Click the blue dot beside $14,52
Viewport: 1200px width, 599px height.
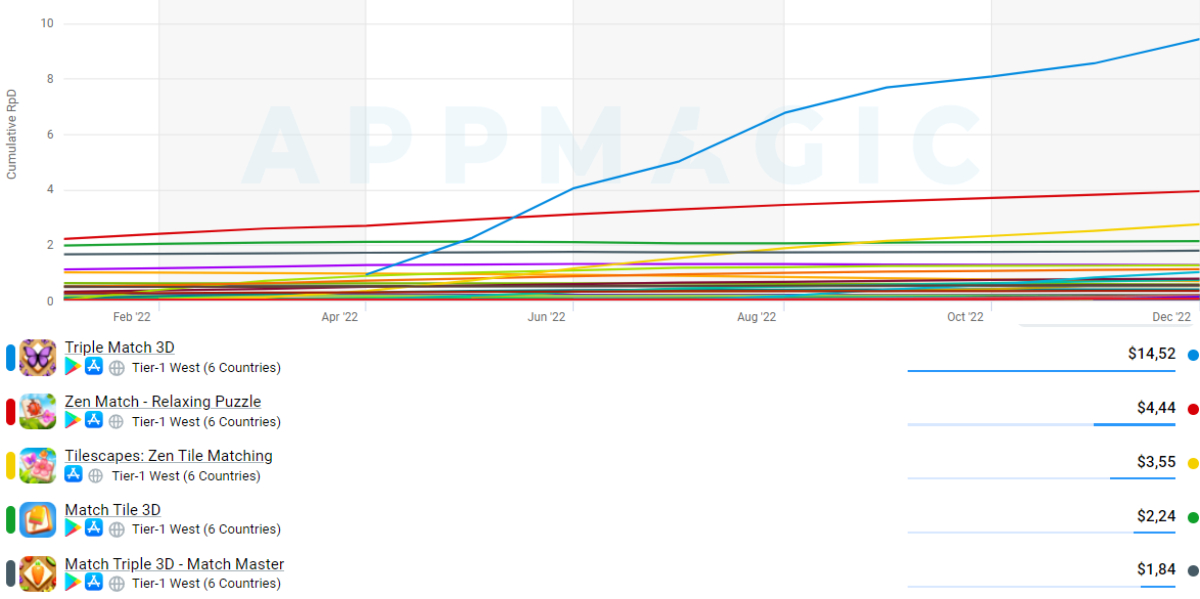tap(1193, 355)
